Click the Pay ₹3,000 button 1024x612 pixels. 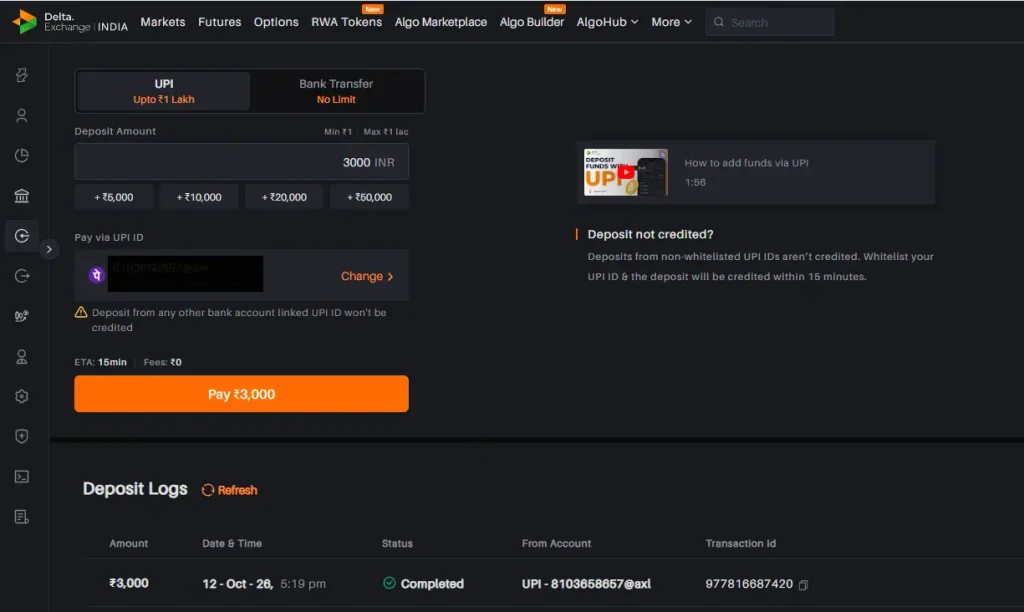click(242, 394)
